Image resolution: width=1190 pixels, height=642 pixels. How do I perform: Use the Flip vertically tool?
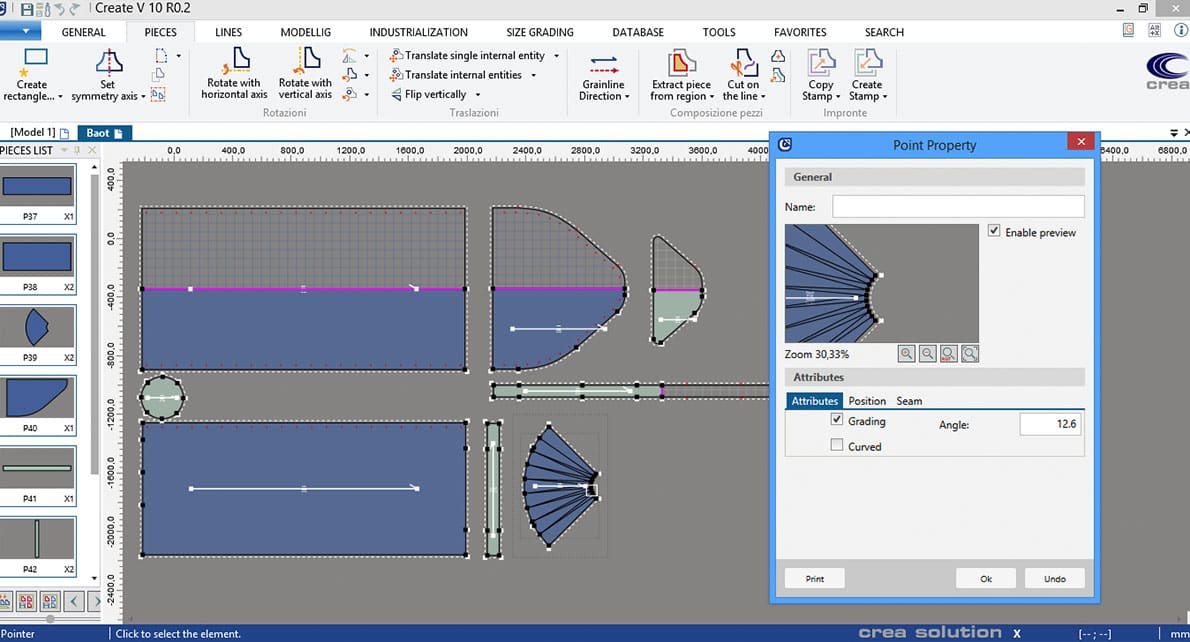pyautogui.click(x=433, y=93)
